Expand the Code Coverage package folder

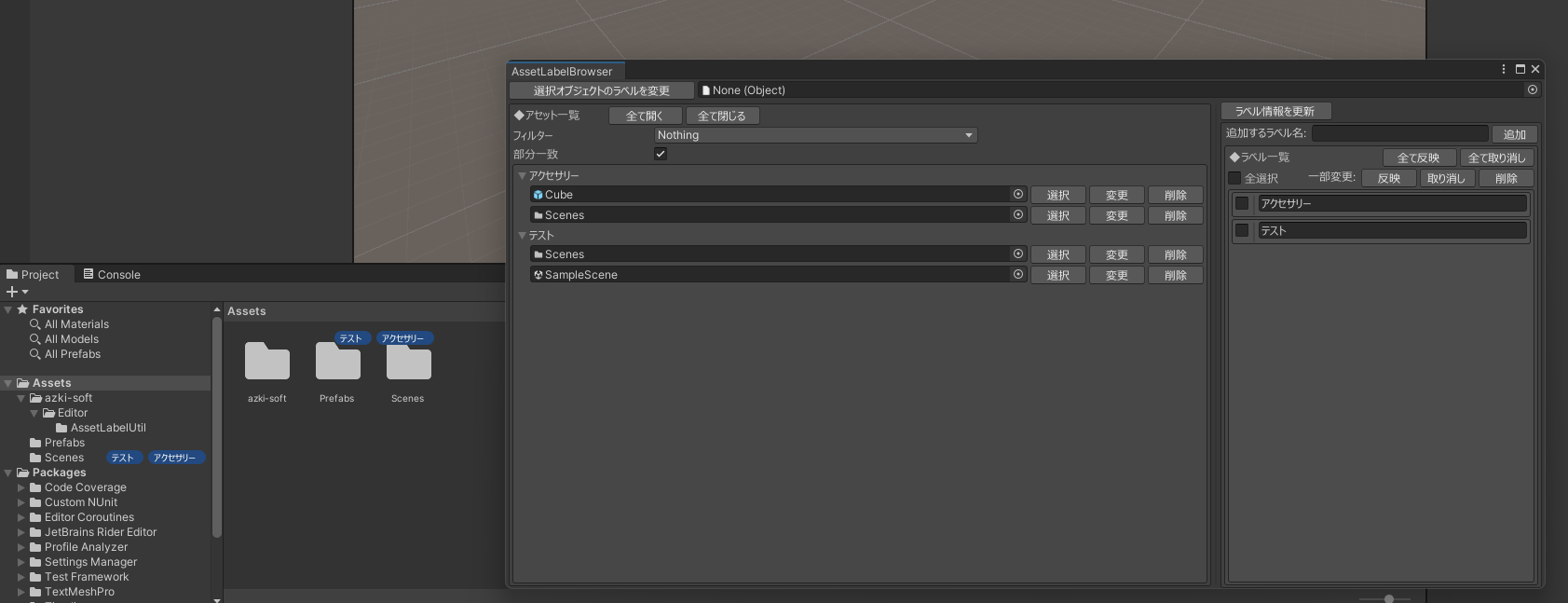(x=21, y=487)
